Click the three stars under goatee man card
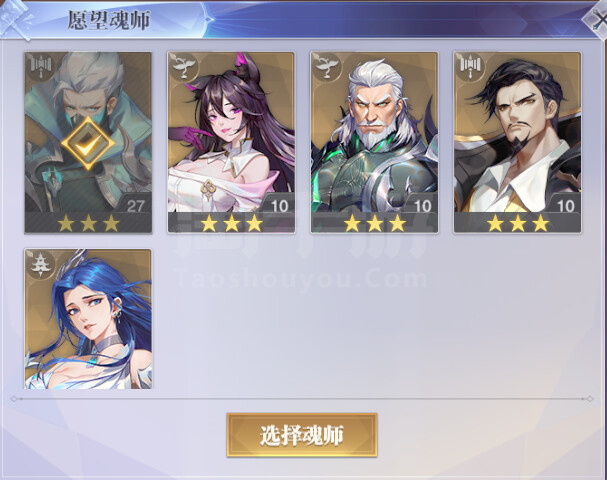 tap(518, 223)
